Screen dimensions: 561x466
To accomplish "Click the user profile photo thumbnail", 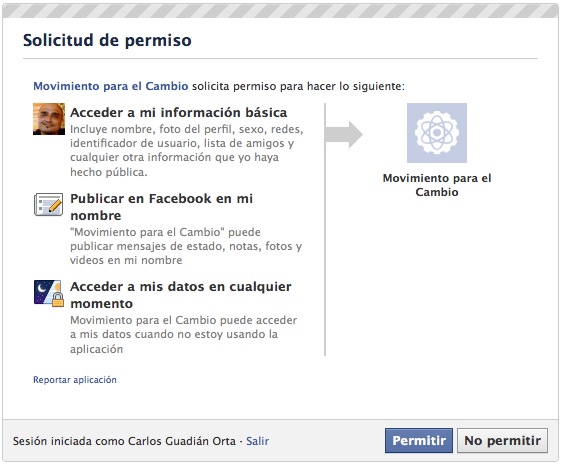I will coord(49,119).
